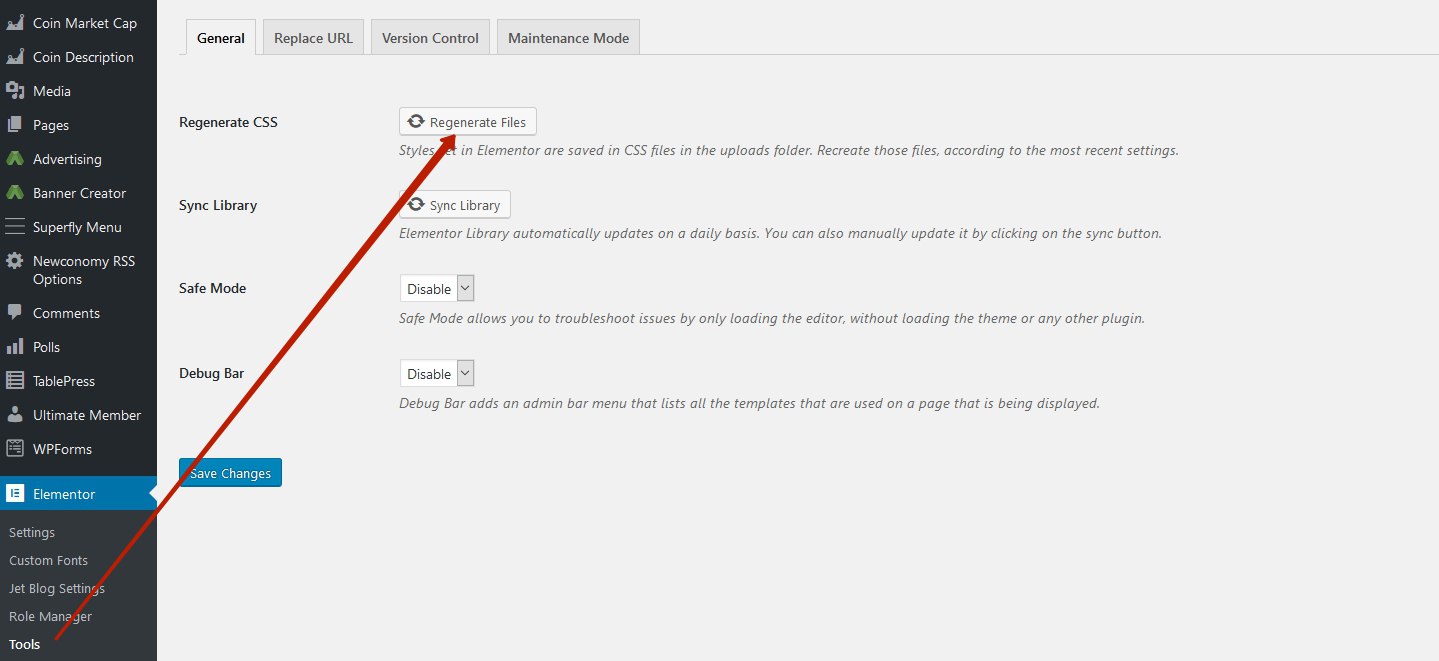Click refresh icon on Sync Library button
This screenshot has width=1439, height=661.
point(416,205)
